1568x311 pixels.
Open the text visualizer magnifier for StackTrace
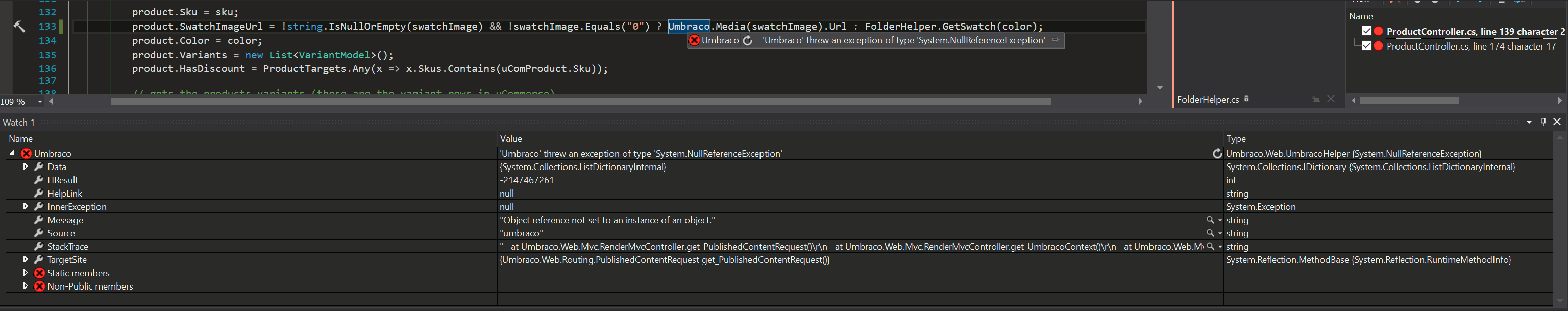(1210, 247)
